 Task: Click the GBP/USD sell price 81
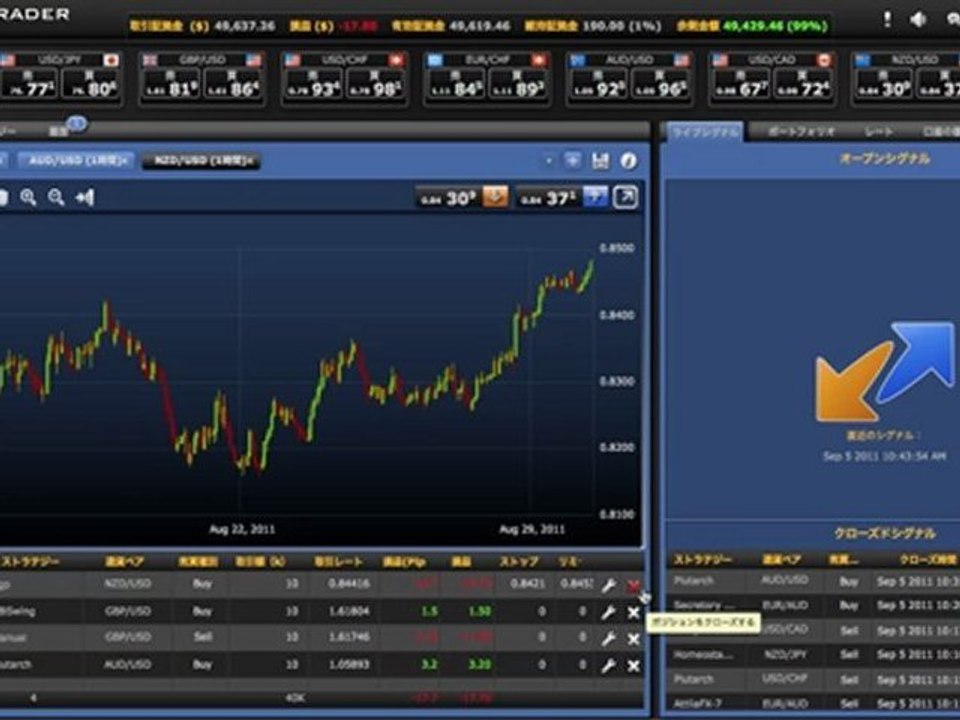coord(171,84)
